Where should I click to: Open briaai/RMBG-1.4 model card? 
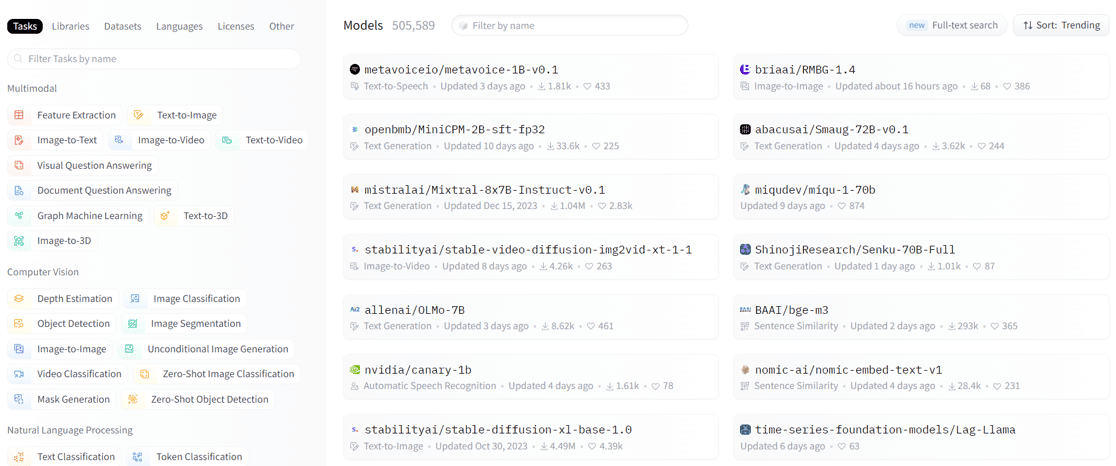click(x=921, y=77)
